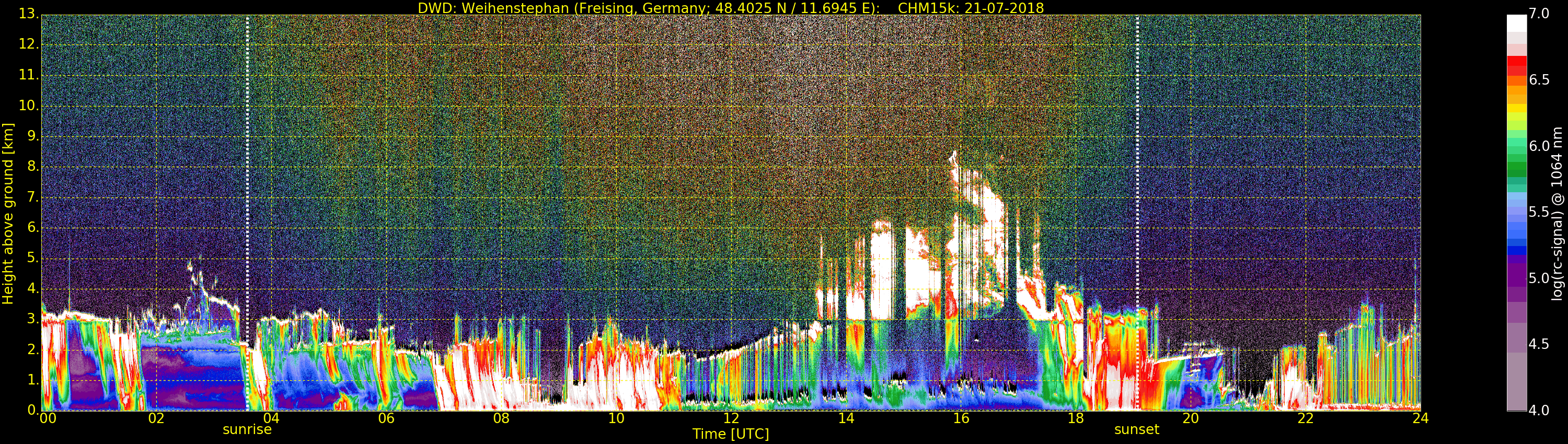Click the time axis tick label 20
This screenshot has width=1568, height=444.
[1191, 418]
